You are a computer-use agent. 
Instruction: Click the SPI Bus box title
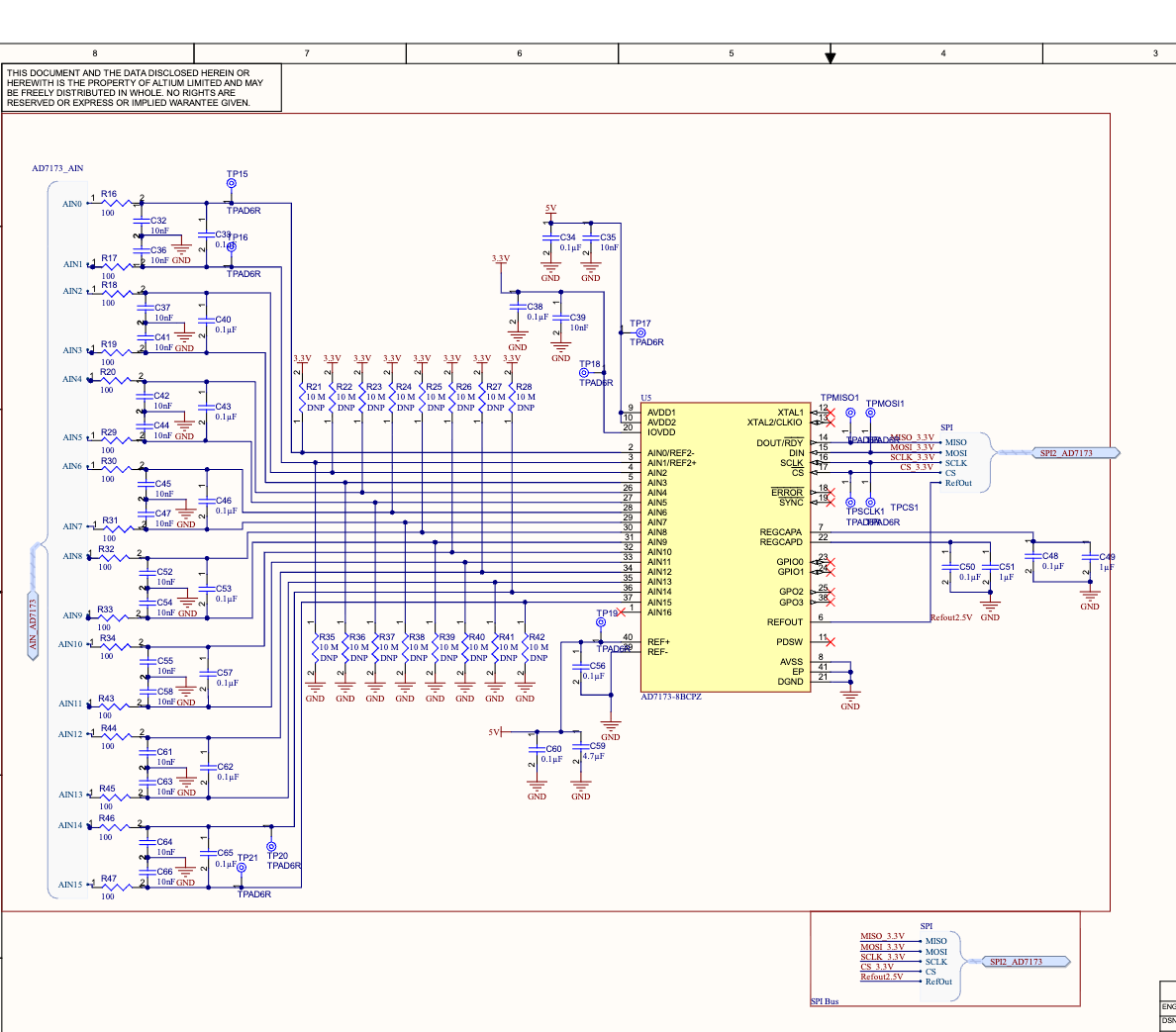825,1001
